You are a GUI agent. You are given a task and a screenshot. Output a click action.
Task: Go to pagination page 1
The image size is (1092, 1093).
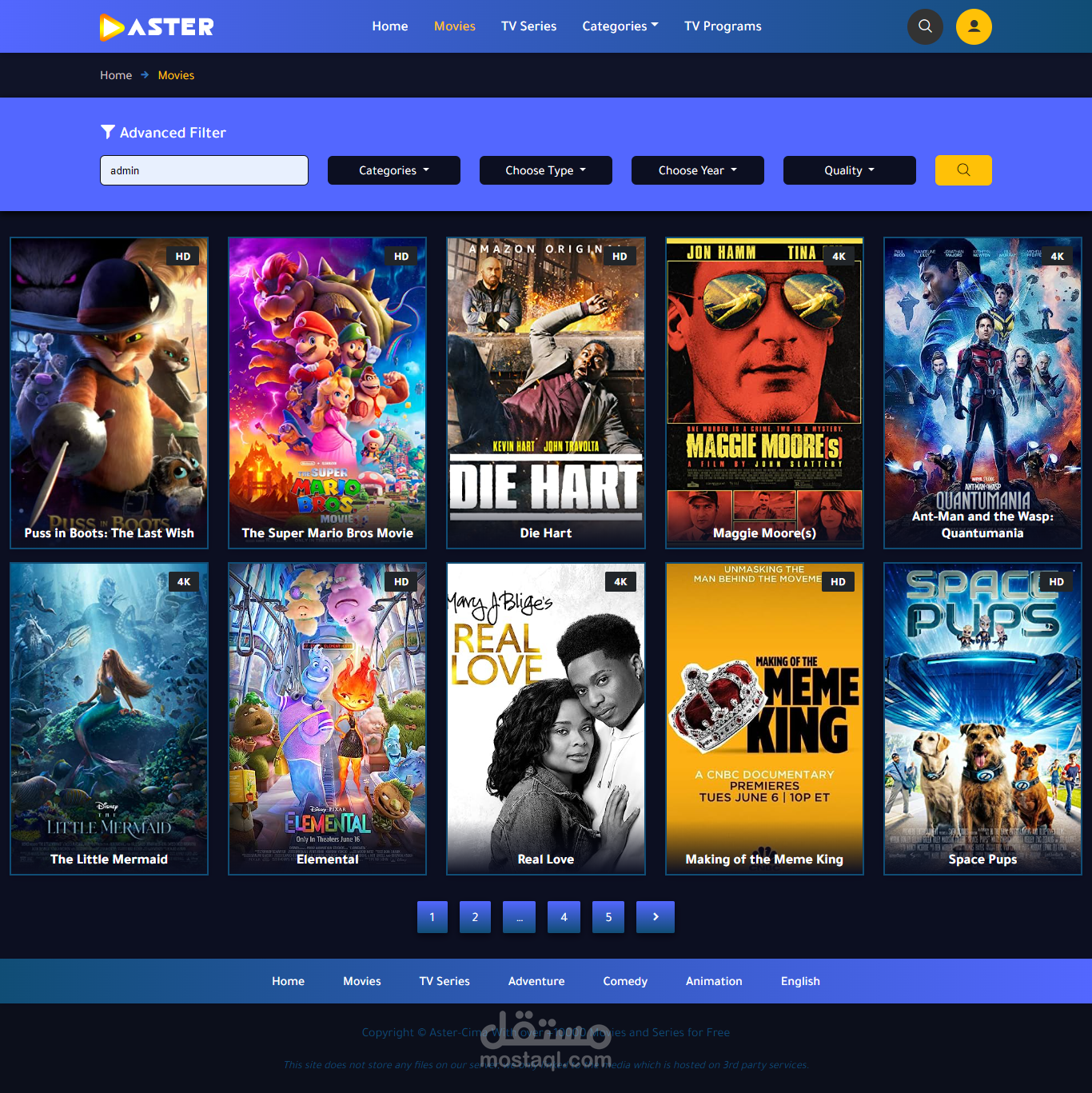432,917
